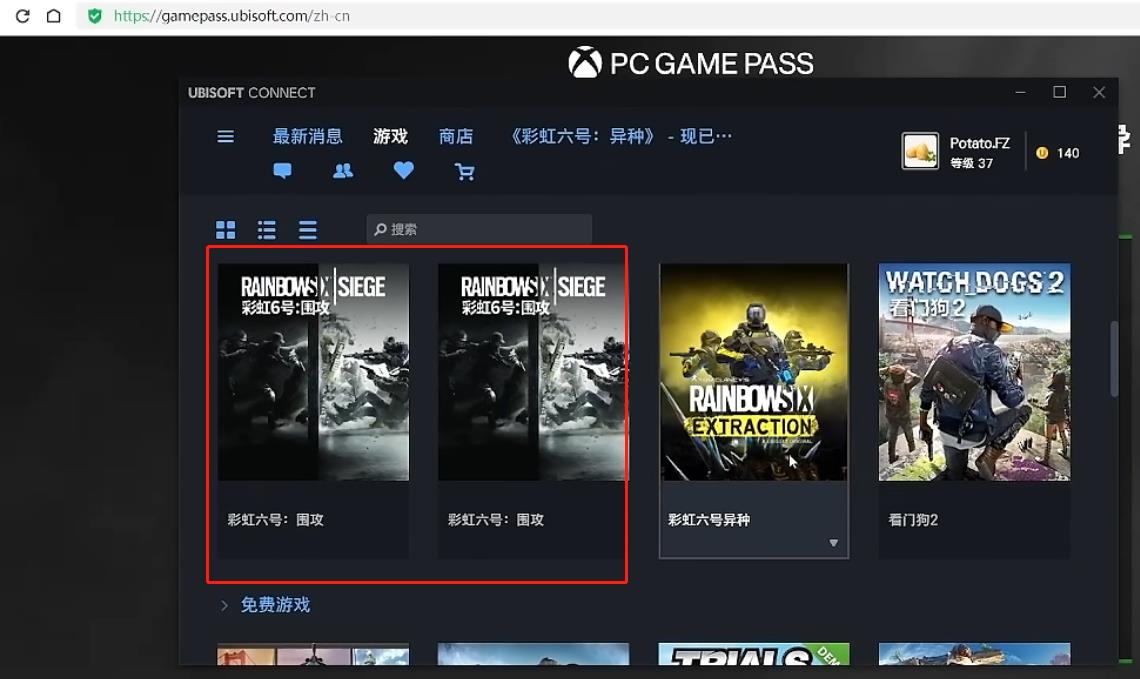Reload the browser page

click(23, 16)
